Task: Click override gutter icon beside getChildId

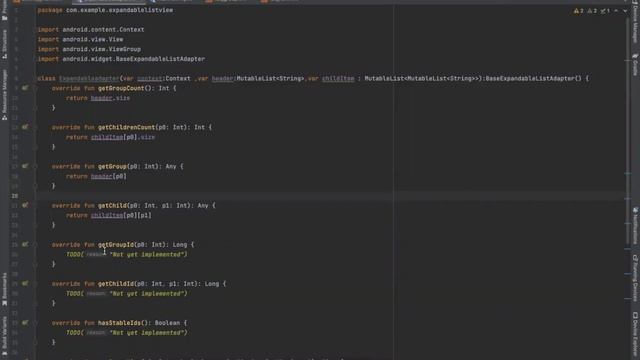Action: (25, 284)
